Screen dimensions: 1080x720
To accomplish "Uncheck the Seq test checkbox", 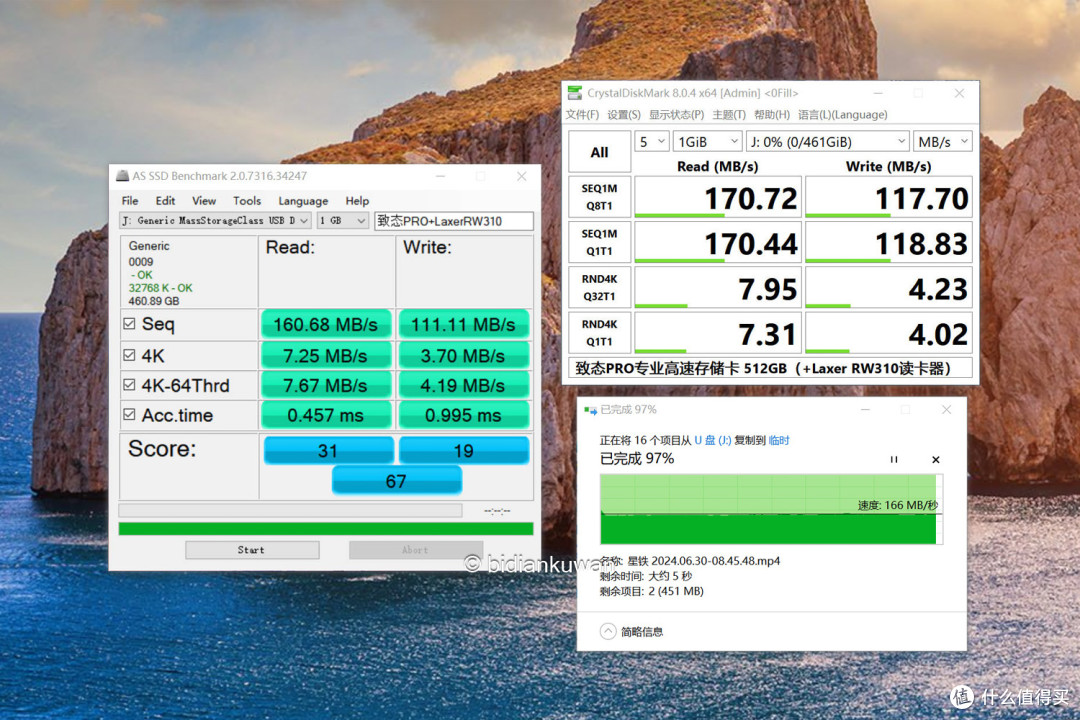I will tap(129, 324).
